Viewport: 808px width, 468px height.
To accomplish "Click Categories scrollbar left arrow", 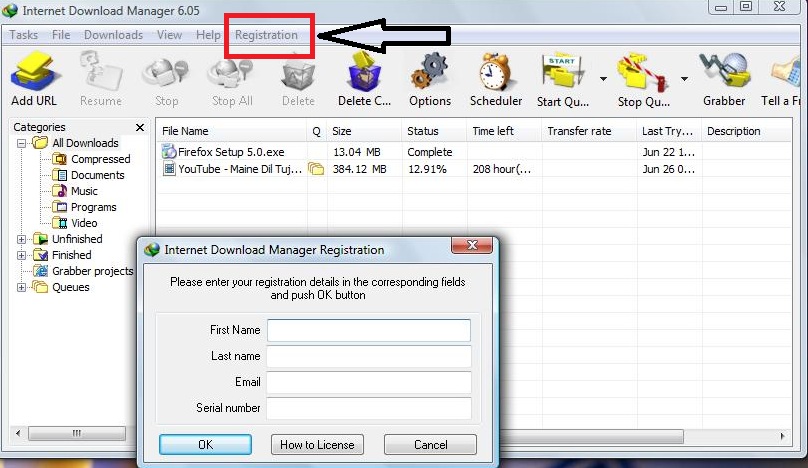I will tap(18, 433).
